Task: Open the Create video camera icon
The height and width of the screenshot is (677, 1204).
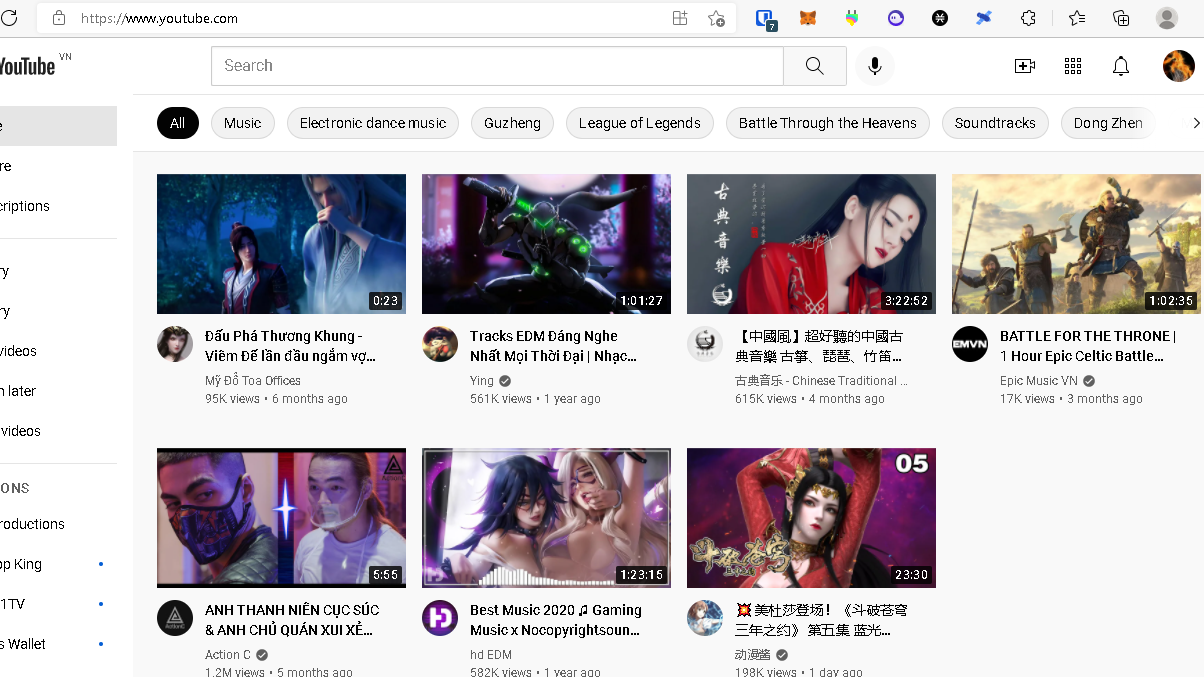Action: (x=1025, y=66)
